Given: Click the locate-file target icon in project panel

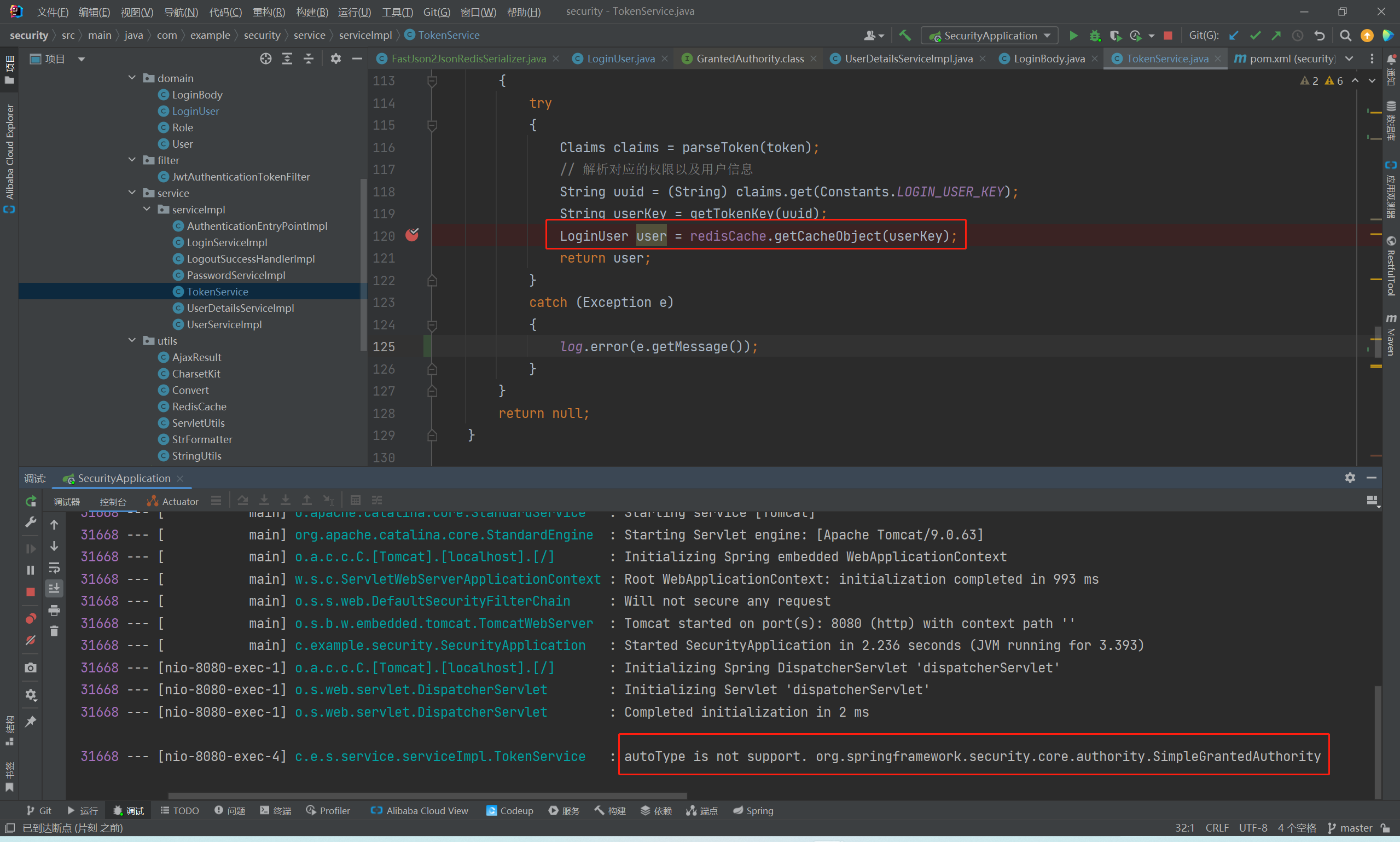Looking at the screenshot, I should pos(265,59).
